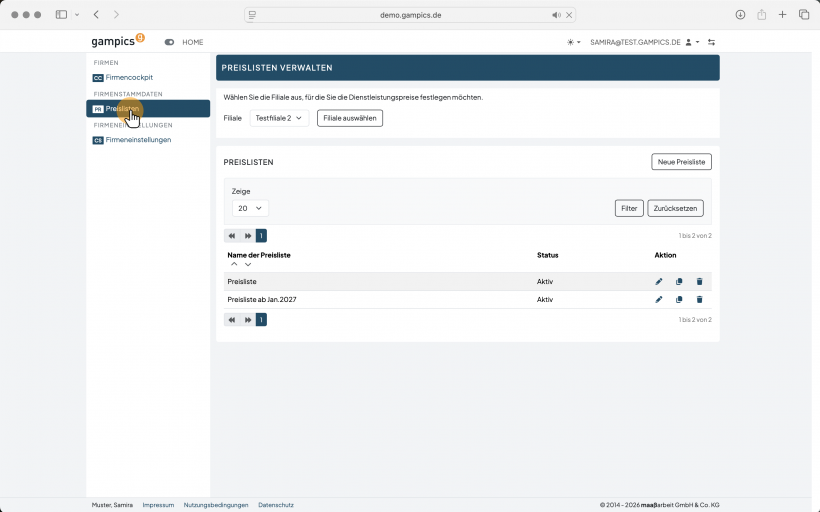The image size is (820, 512).
Task: Click the trash icon in the first 'Preisliste' row
Action: click(x=699, y=281)
